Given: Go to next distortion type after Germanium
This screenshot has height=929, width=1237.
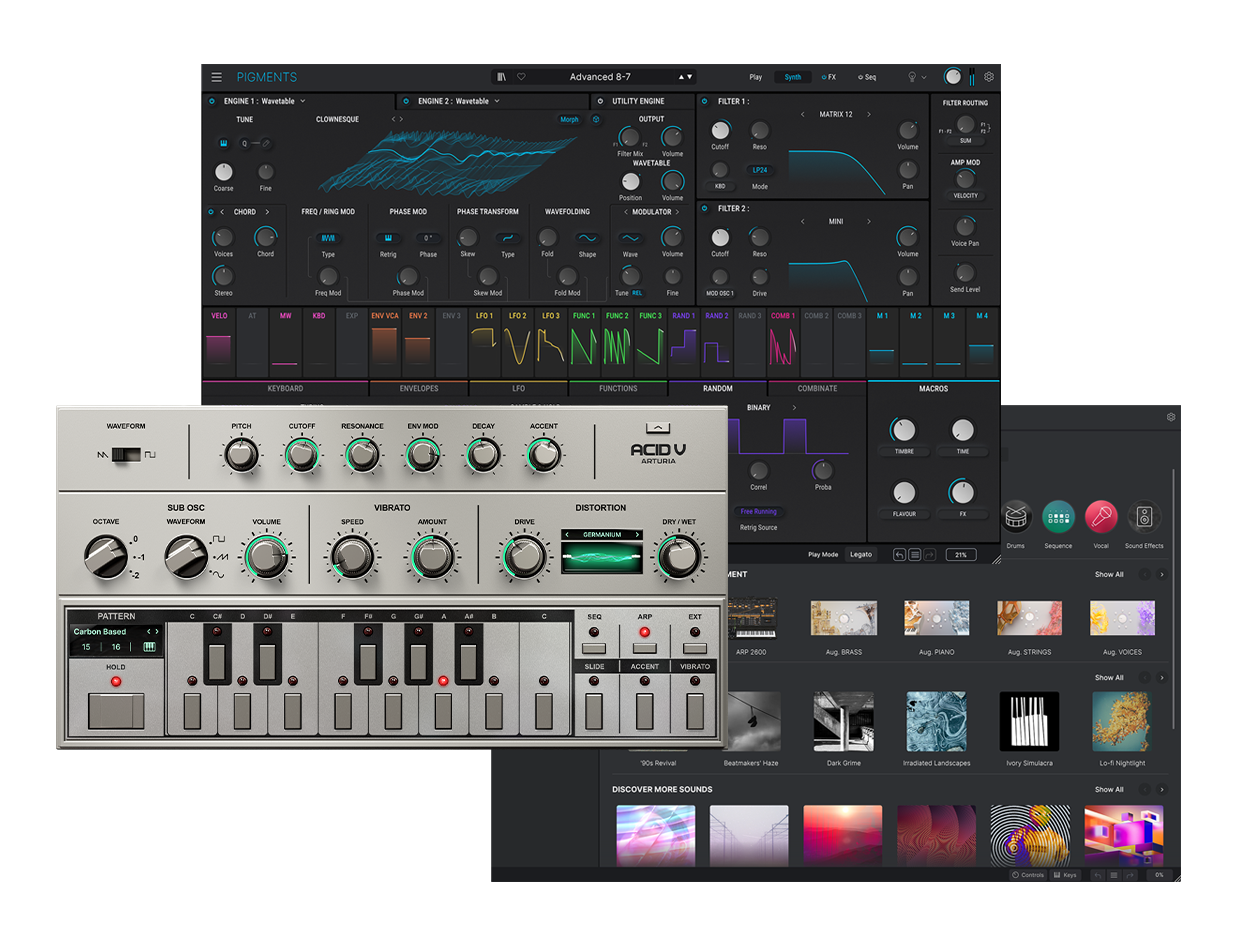Looking at the screenshot, I should (x=638, y=535).
